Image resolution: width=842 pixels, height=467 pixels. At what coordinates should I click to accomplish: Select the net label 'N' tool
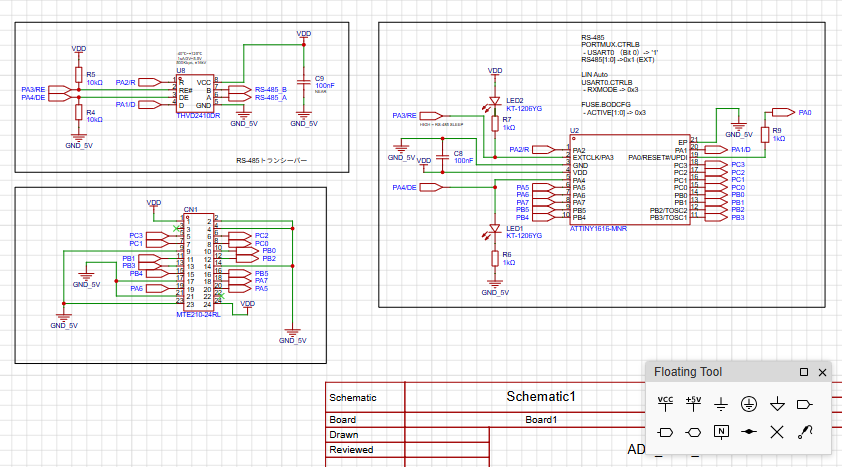(x=721, y=432)
